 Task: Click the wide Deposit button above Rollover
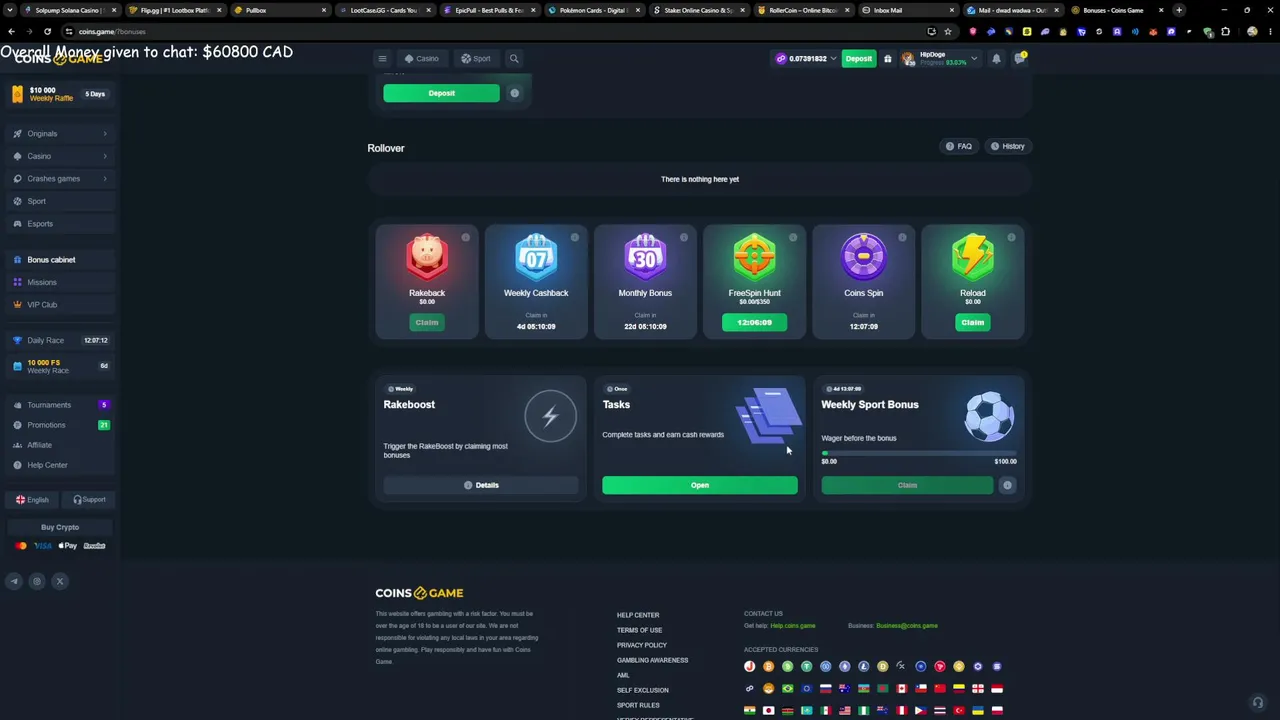click(441, 93)
